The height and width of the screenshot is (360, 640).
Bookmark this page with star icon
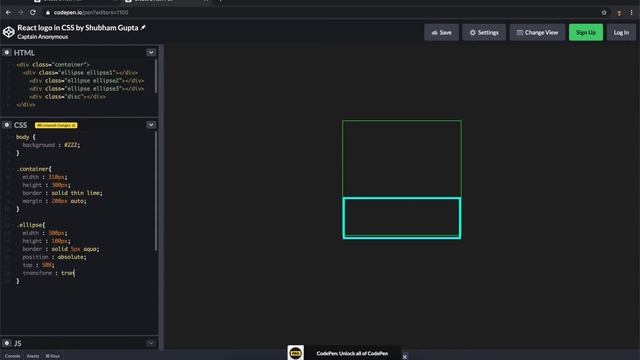coord(604,13)
